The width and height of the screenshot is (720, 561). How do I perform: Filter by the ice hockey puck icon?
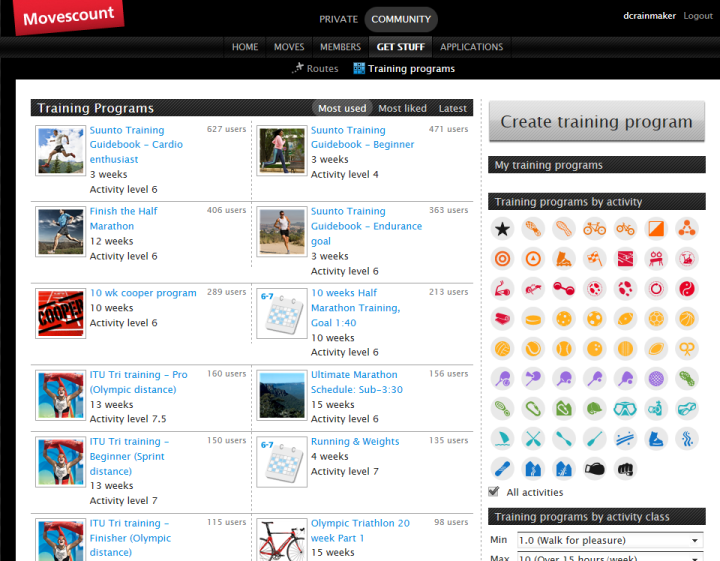point(533,319)
